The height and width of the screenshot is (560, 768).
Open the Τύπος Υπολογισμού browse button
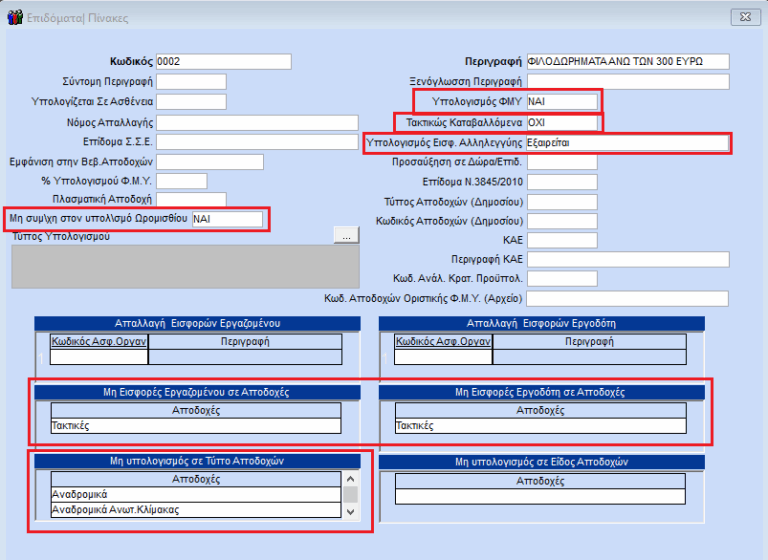345,236
